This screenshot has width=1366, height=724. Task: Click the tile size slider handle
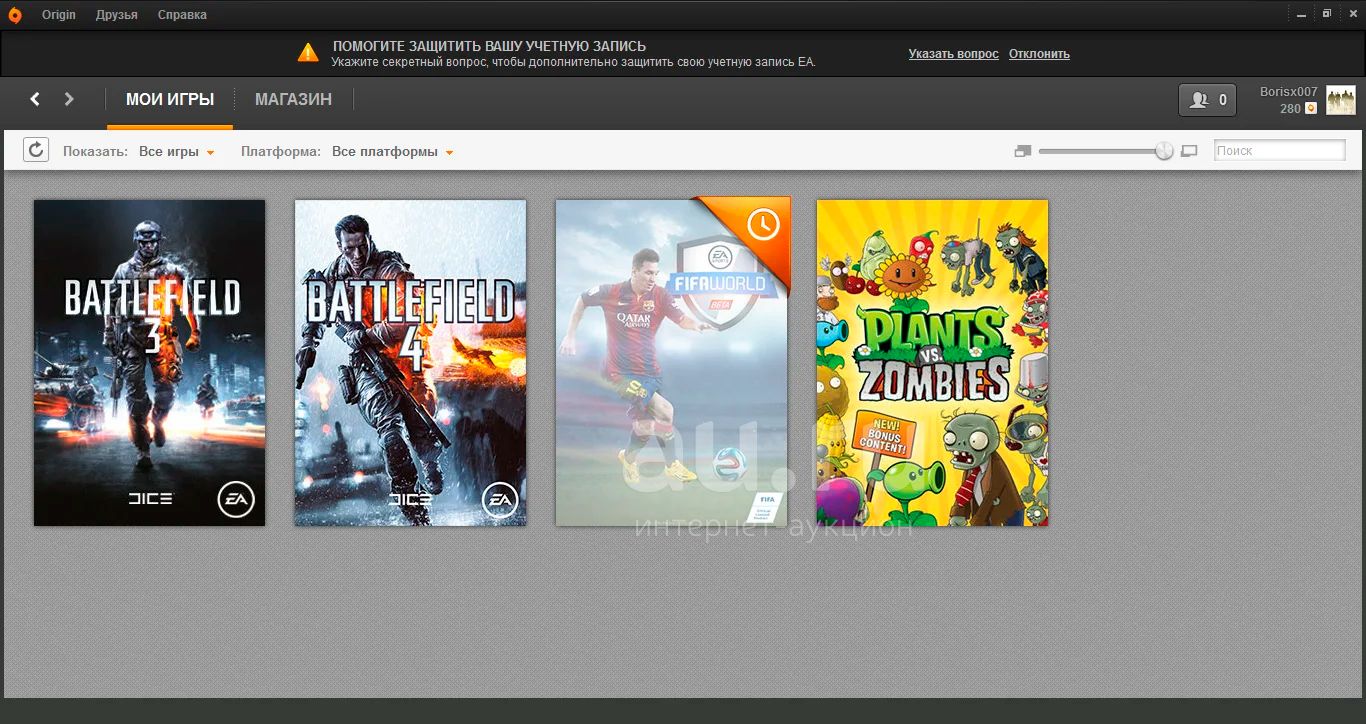tap(1164, 151)
